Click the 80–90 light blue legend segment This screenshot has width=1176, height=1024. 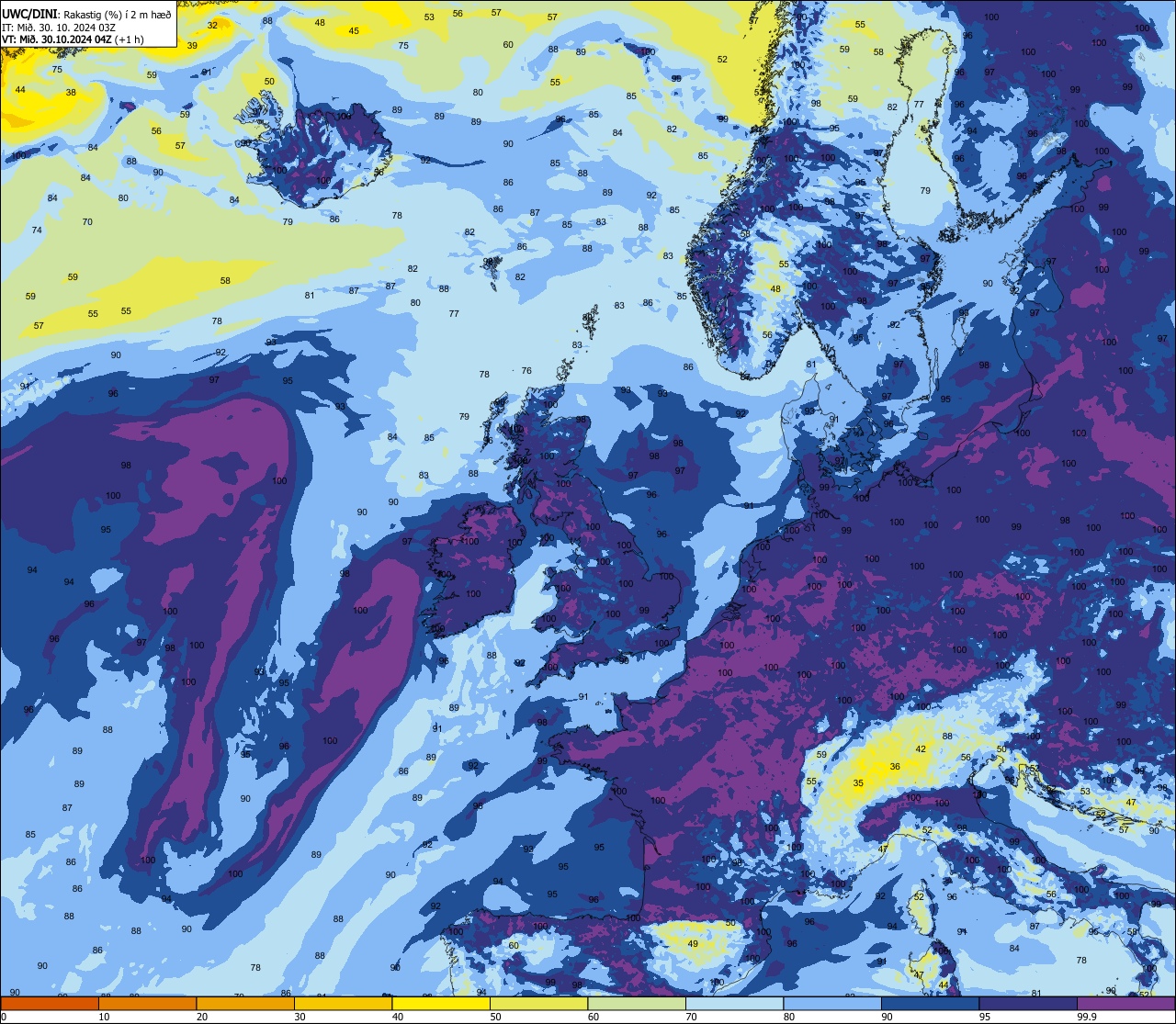pos(832,1004)
